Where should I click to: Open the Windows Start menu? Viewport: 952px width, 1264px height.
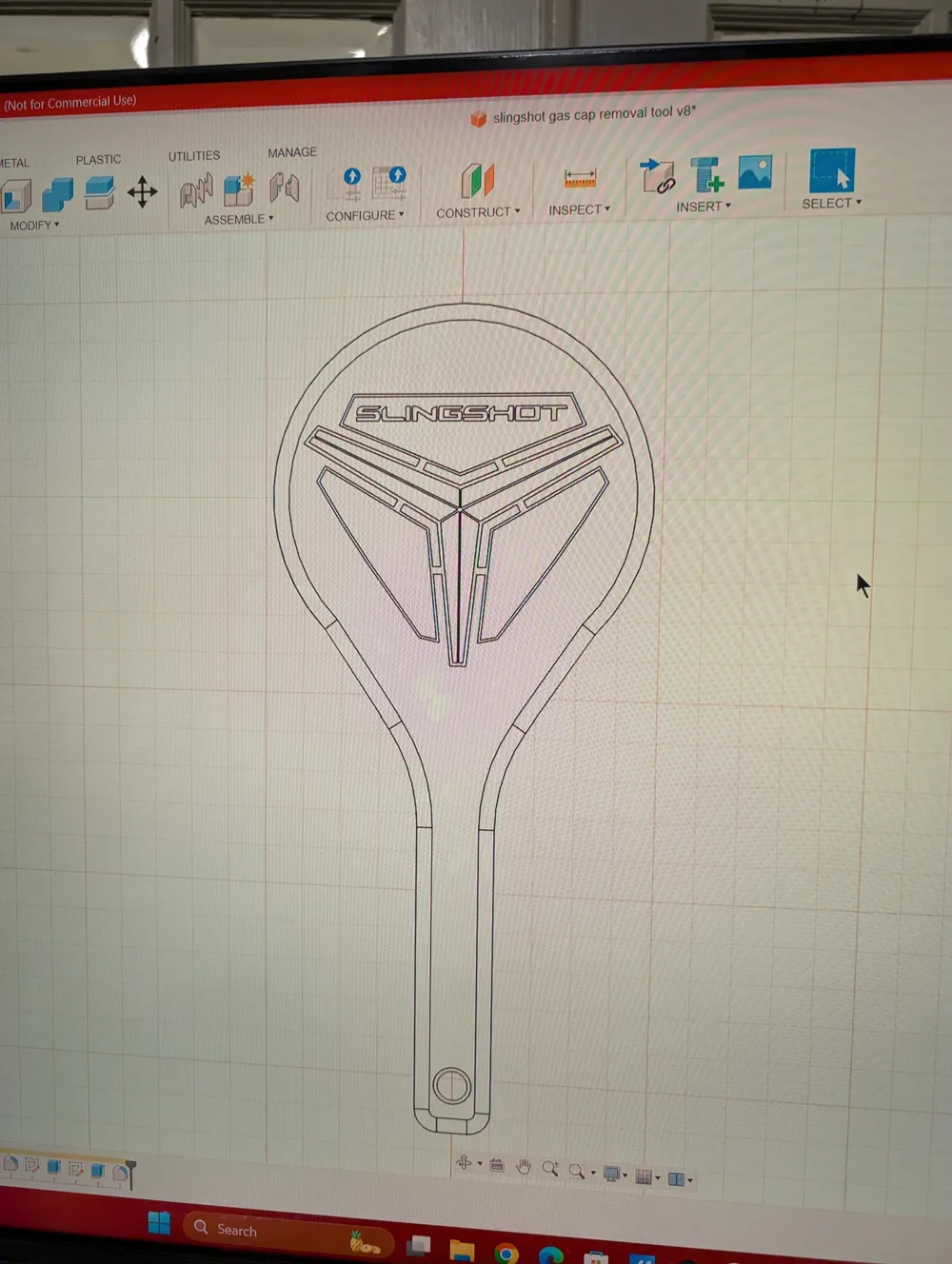[159, 1222]
